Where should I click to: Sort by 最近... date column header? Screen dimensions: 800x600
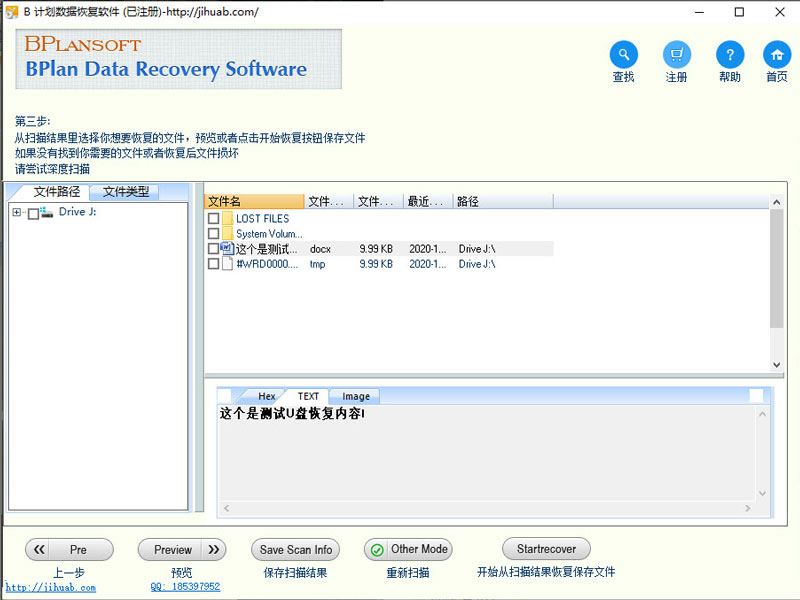click(x=428, y=202)
